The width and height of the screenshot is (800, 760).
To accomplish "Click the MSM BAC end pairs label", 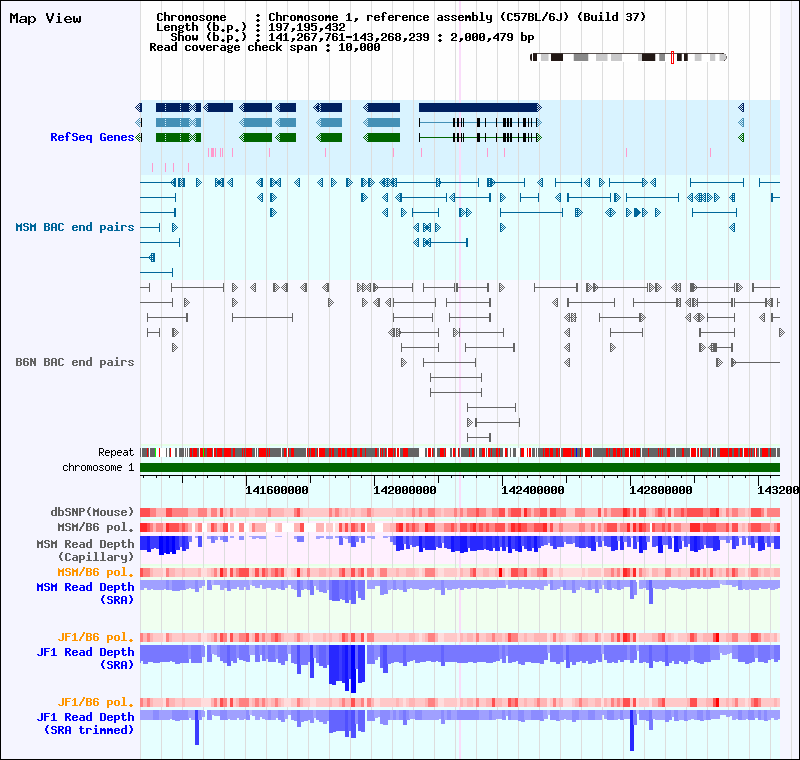I will tap(74, 227).
